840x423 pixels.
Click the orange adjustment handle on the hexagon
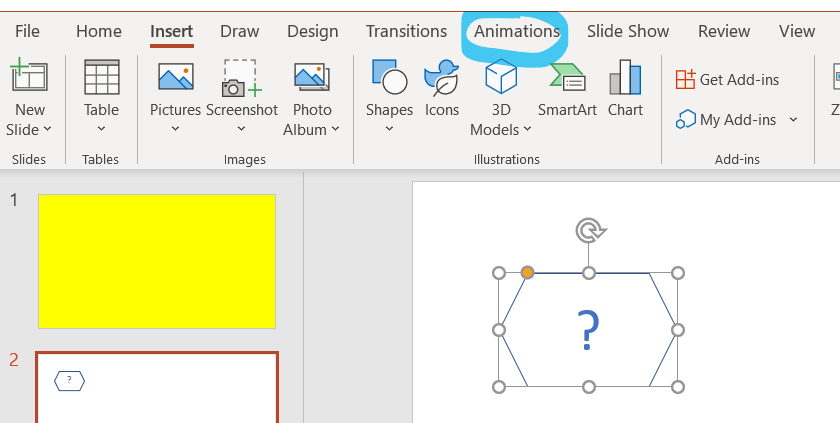[x=528, y=272]
